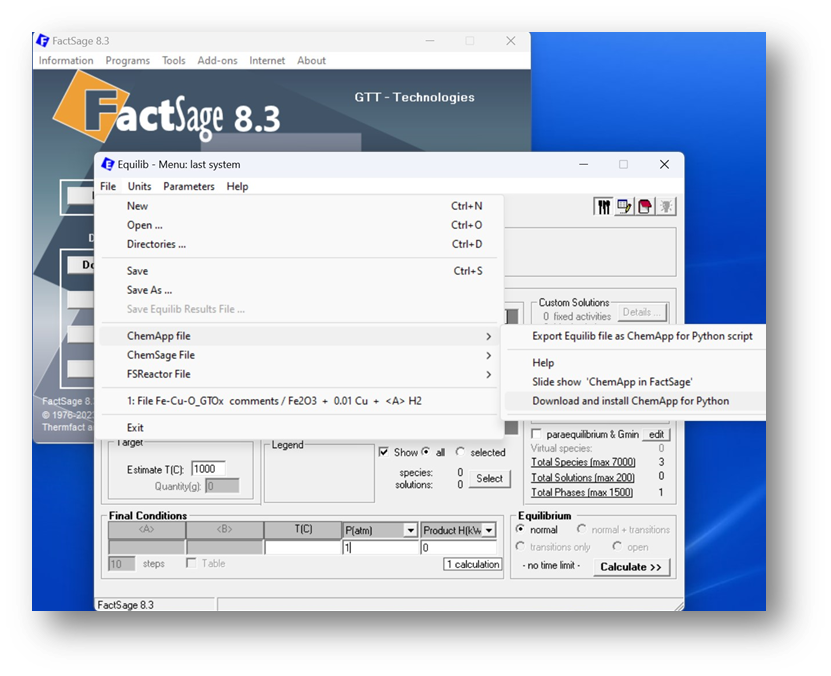Choose New from the File menu
The height and width of the screenshot is (676, 831).
[x=298, y=206]
